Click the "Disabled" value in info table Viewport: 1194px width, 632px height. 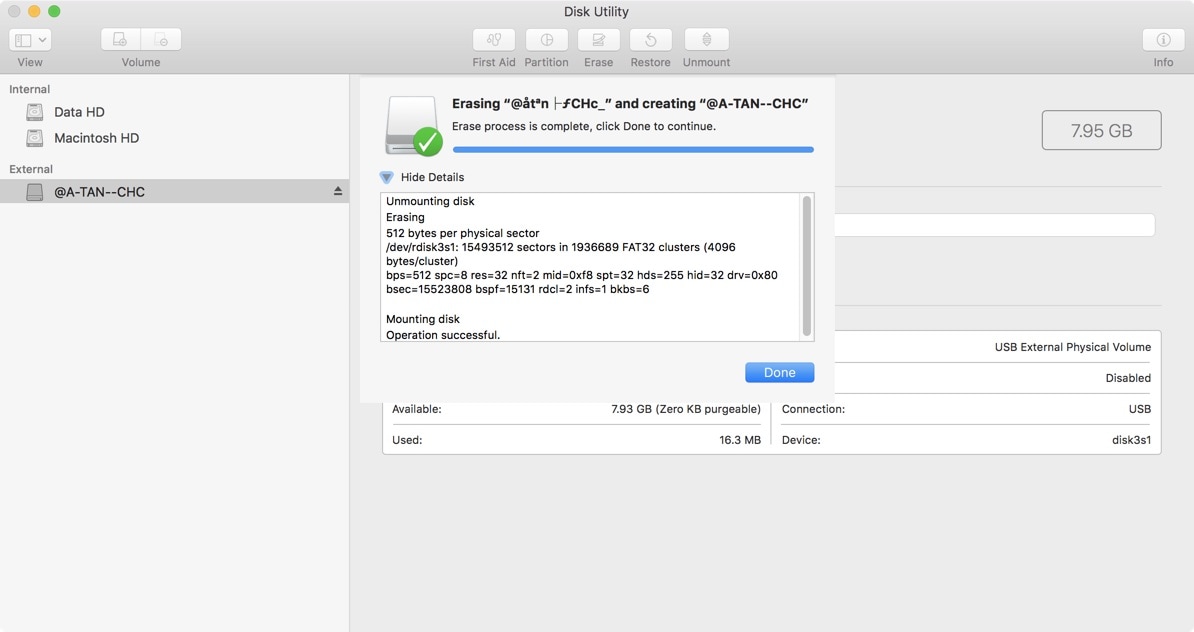(x=1128, y=378)
